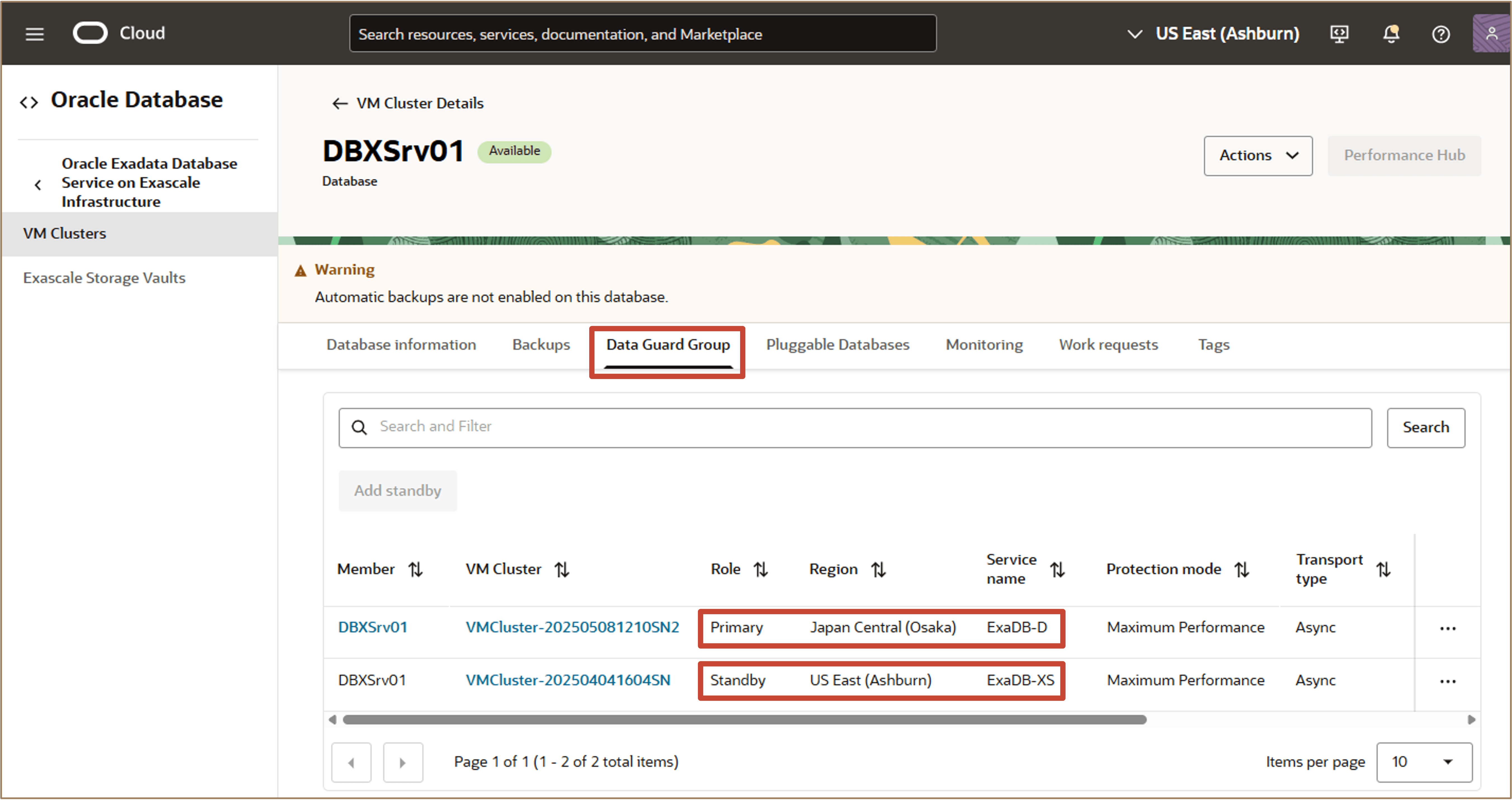Viewport: 1512px width, 800px height.
Task: Click the Add standby button
Action: click(397, 491)
